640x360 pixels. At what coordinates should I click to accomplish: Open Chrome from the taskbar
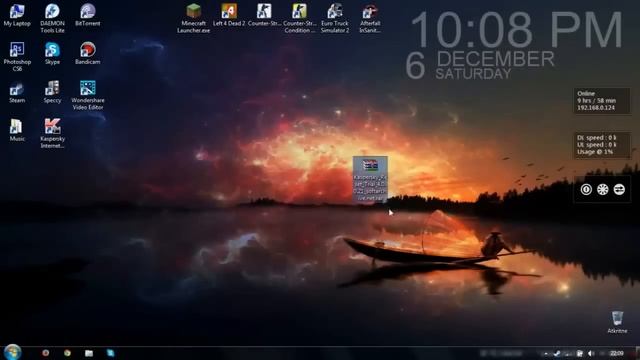coord(67,353)
